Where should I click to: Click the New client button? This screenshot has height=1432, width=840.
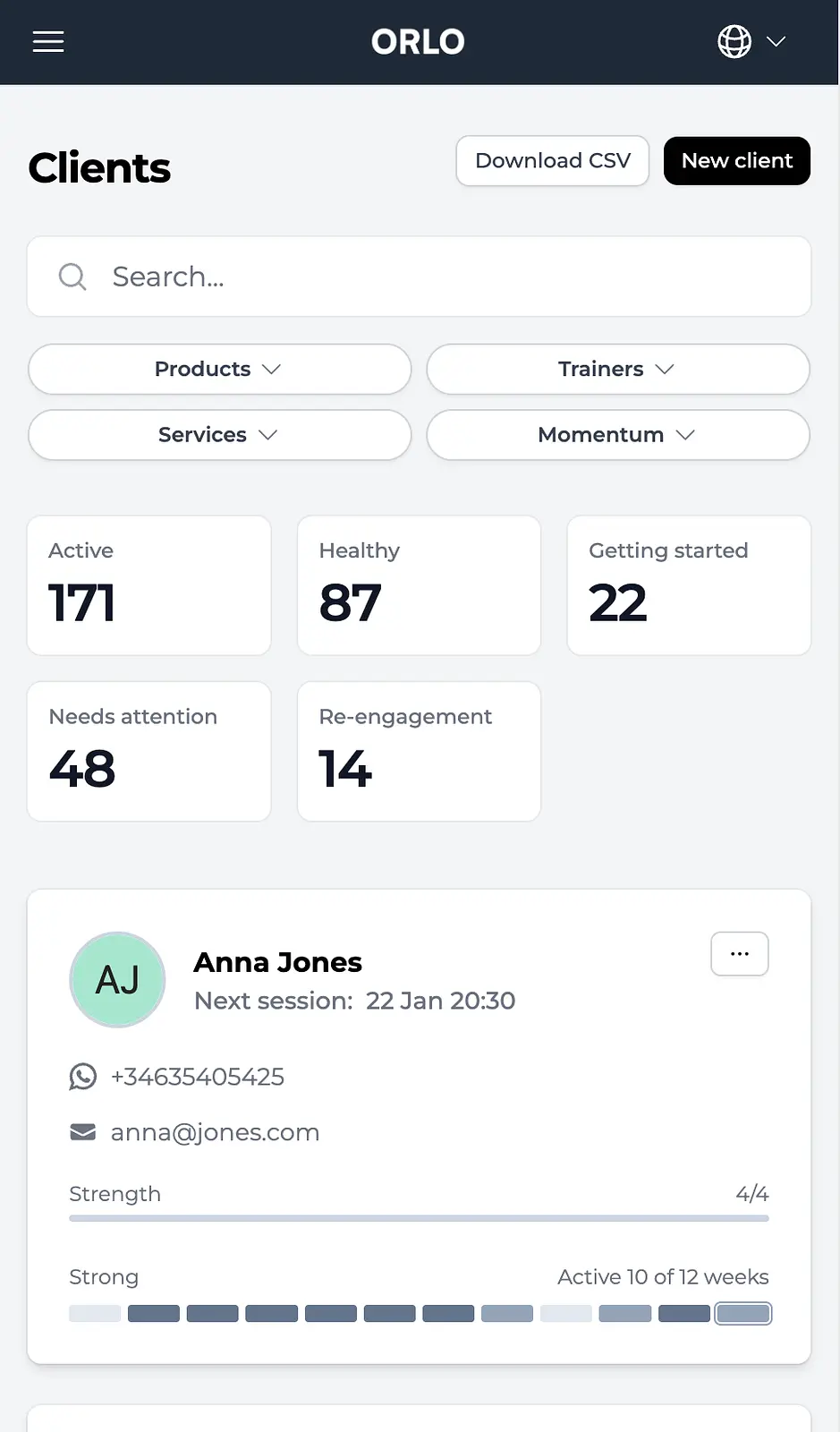coord(736,161)
